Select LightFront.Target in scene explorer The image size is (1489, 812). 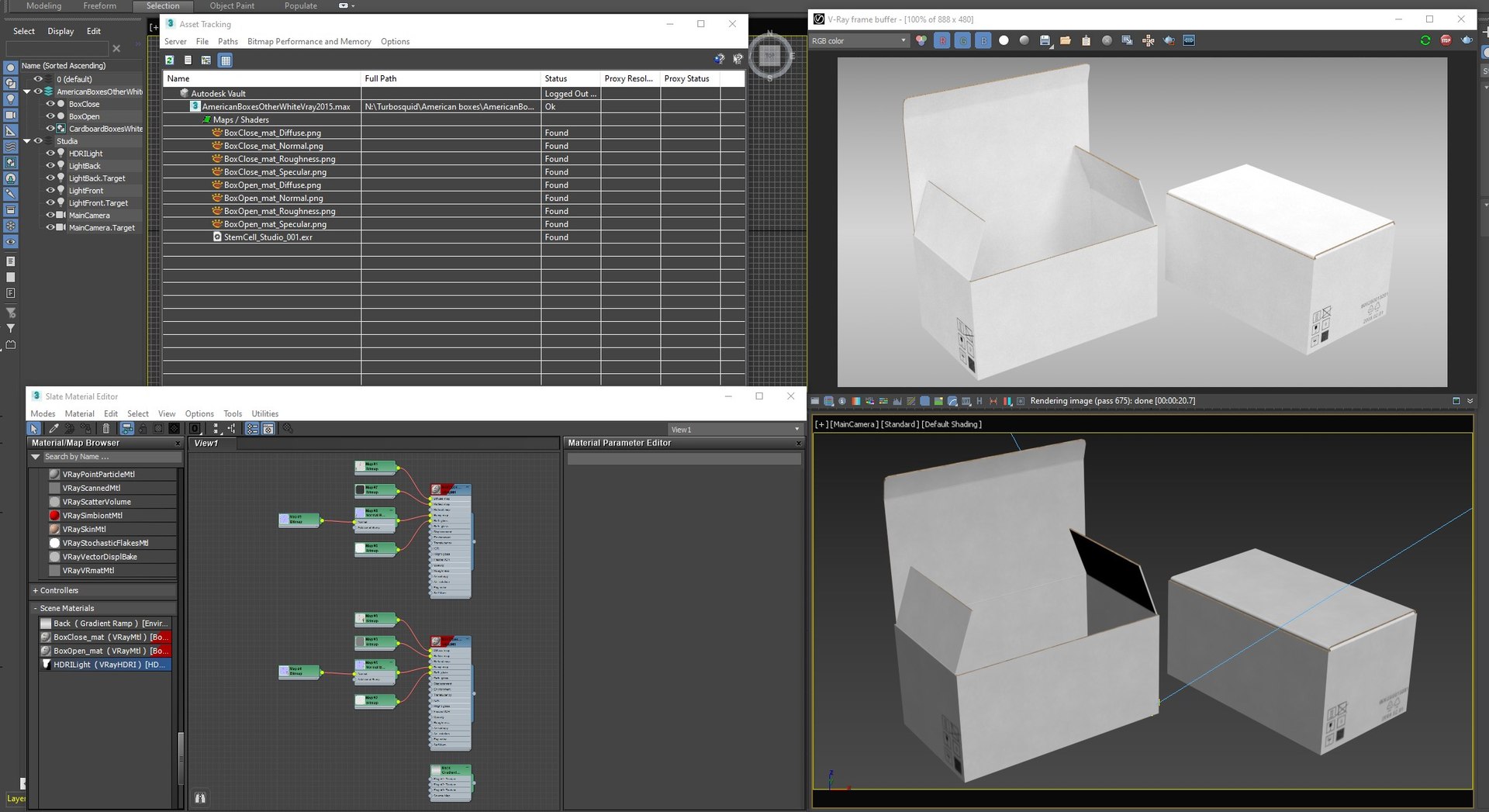[x=98, y=203]
